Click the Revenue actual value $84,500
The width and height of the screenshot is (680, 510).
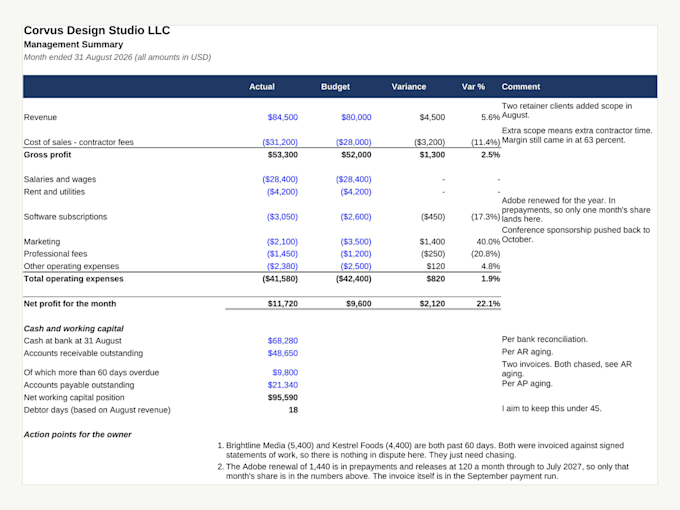point(283,117)
